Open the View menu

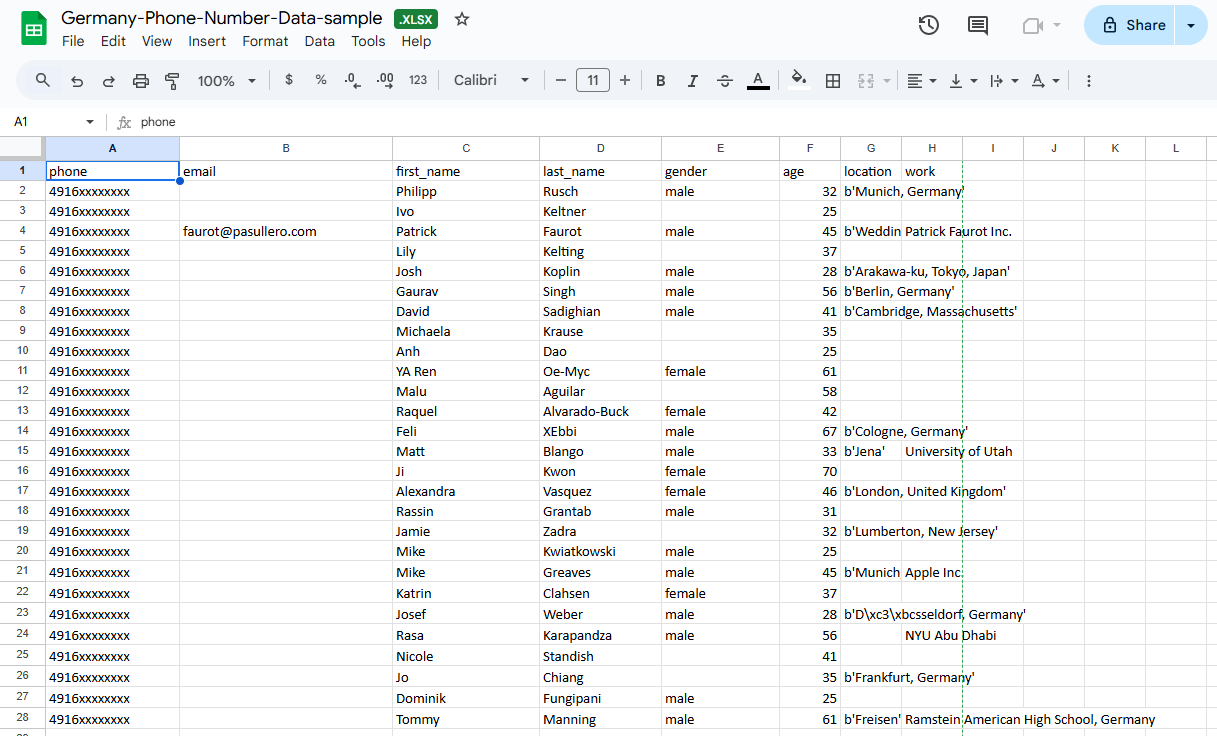pyautogui.click(x=157, y=41)
